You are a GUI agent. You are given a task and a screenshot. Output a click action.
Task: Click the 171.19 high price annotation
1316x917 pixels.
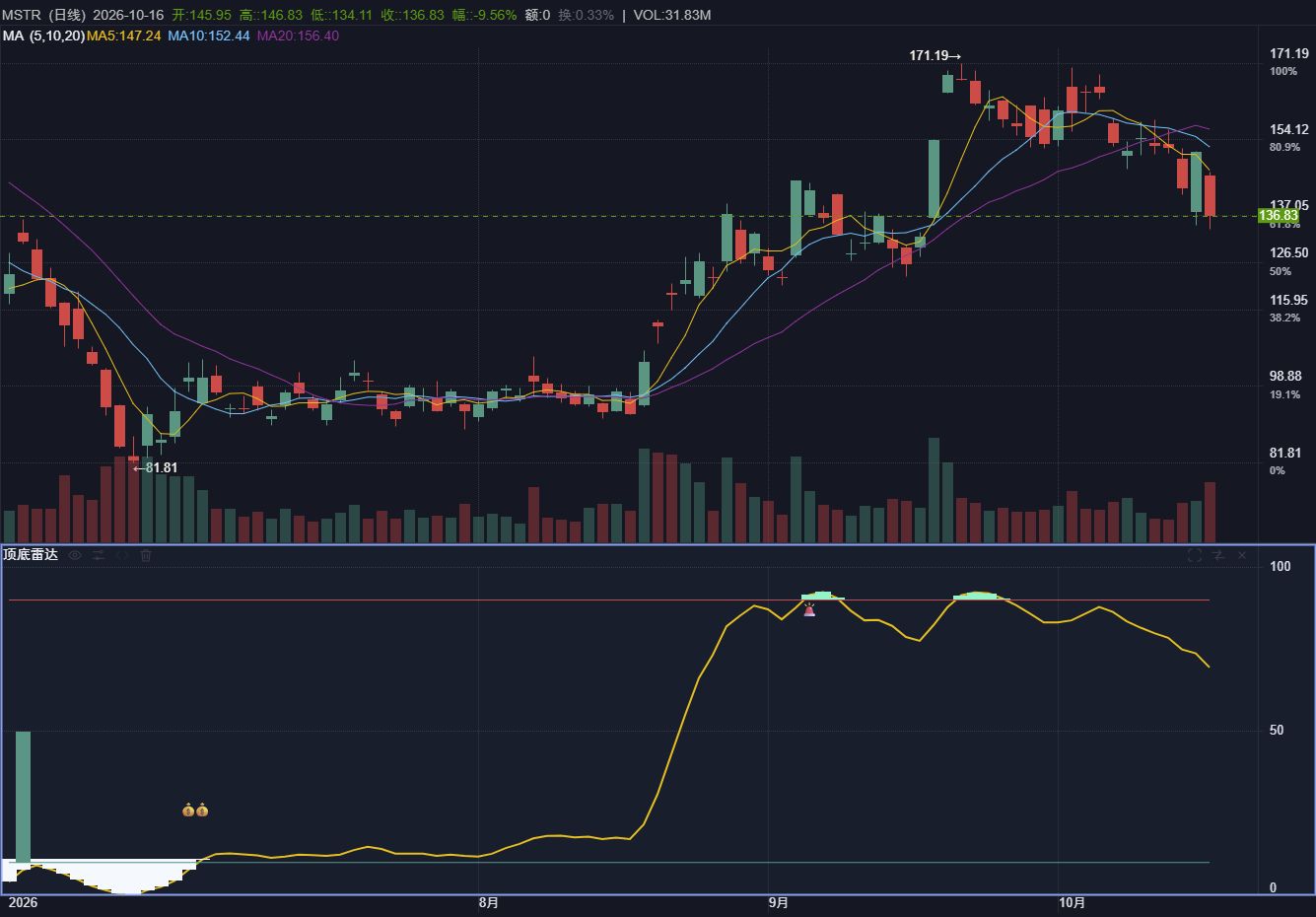click(x=934, y=56)
